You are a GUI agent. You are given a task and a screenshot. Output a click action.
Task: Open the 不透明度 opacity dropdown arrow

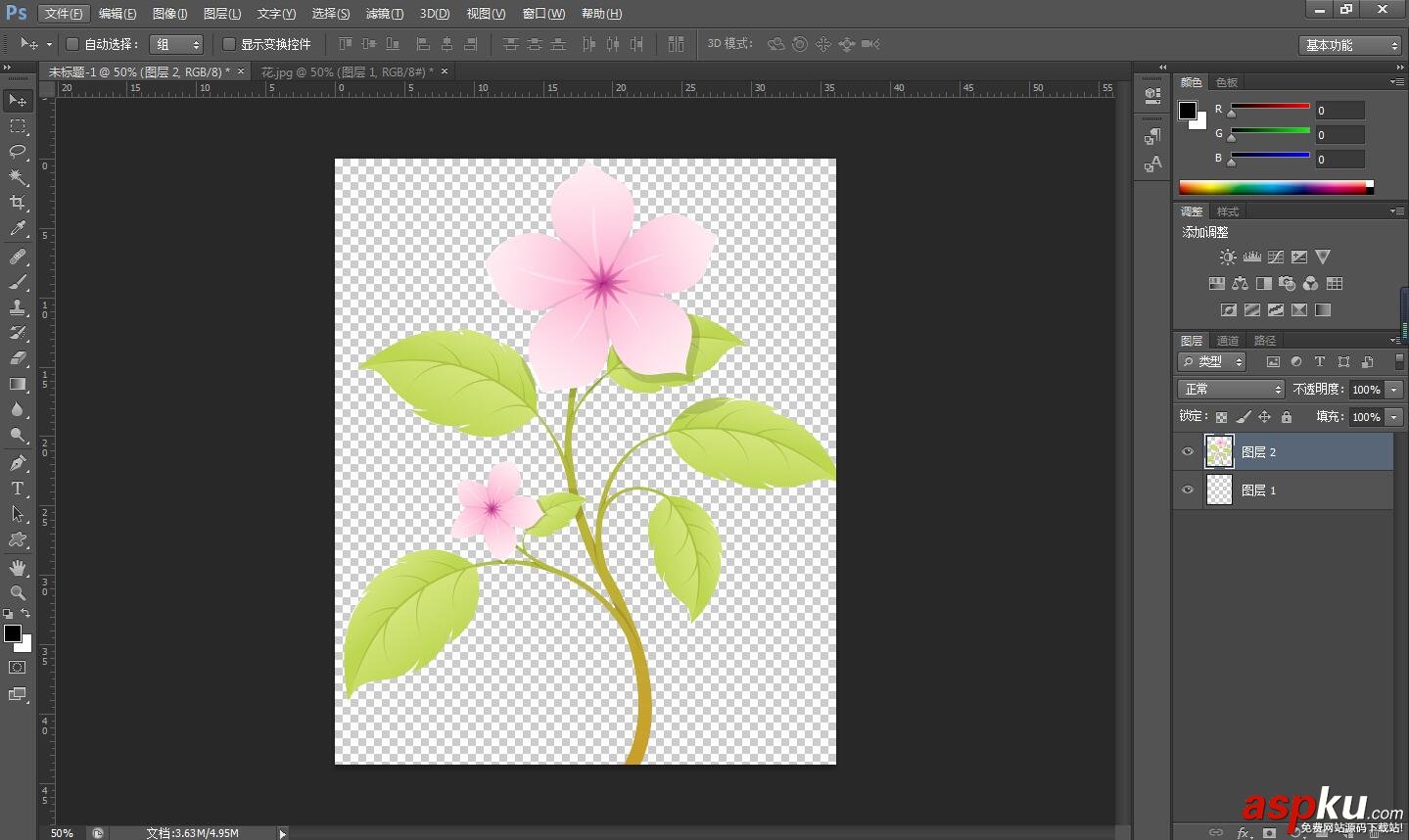[1394, 390]
